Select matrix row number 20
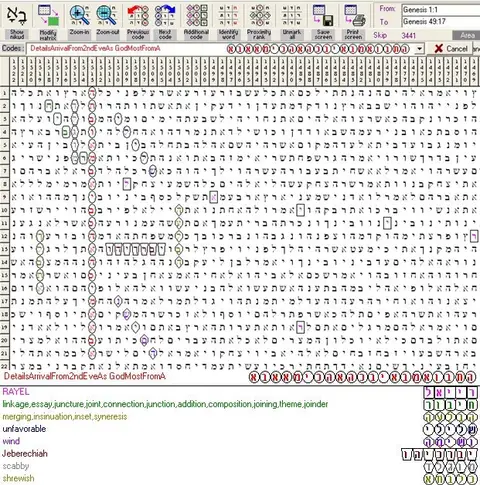Screen dimensions: 480x485 [4, 340]
